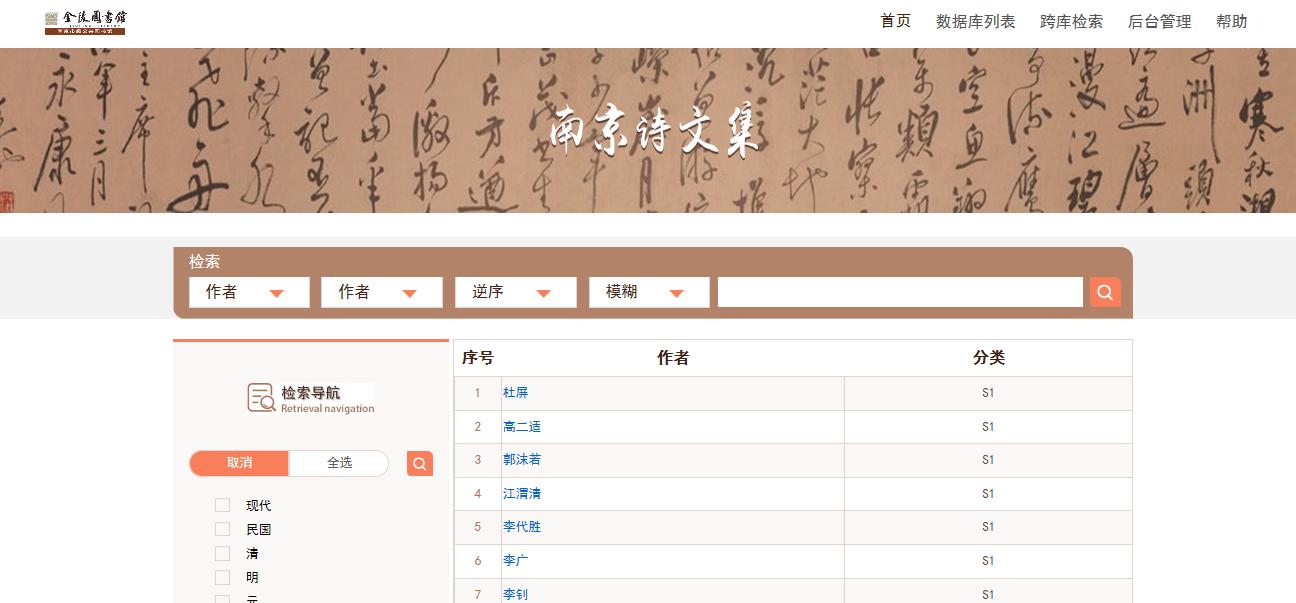This screenshot has width=1296, height=603.
Task: Click the S1 cell in 高二适 row
Action: 988,427
